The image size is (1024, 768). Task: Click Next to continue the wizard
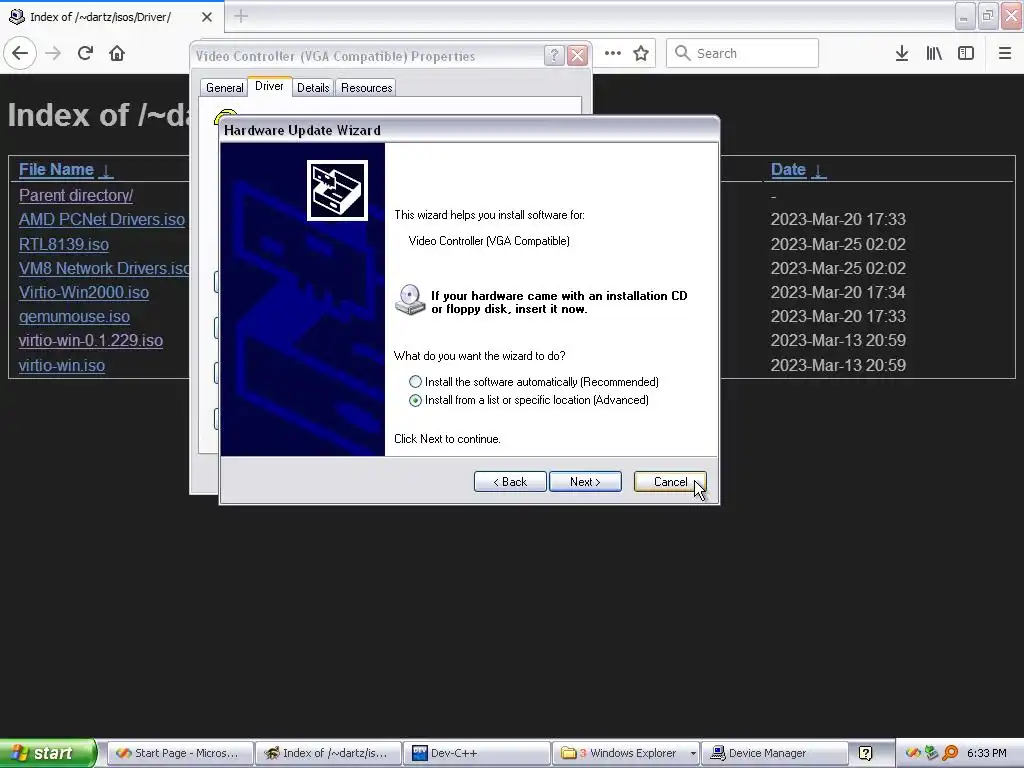585,482
